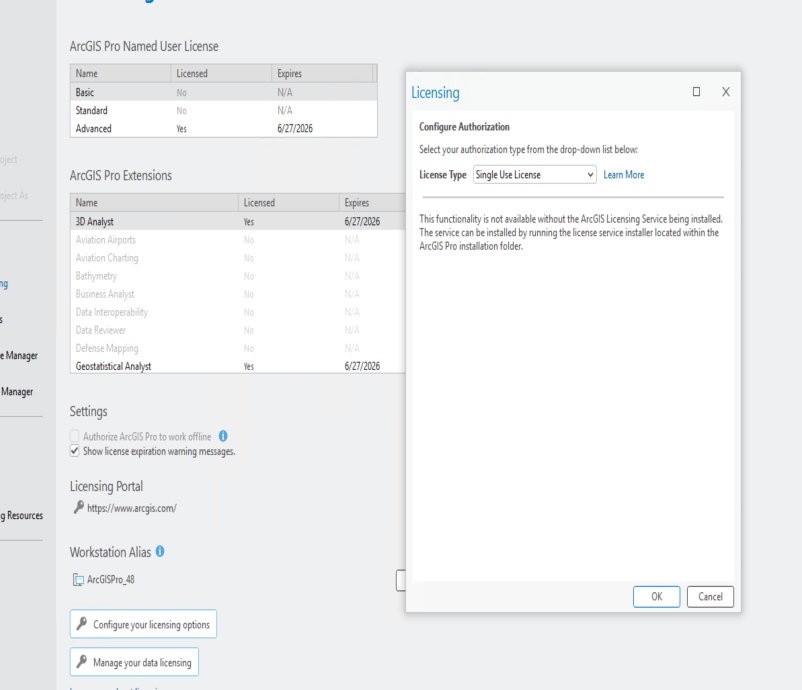Viewport: 802px width, 690px height.
Task: Click Manage your data licensing button
Action: (x=134, y=662)
